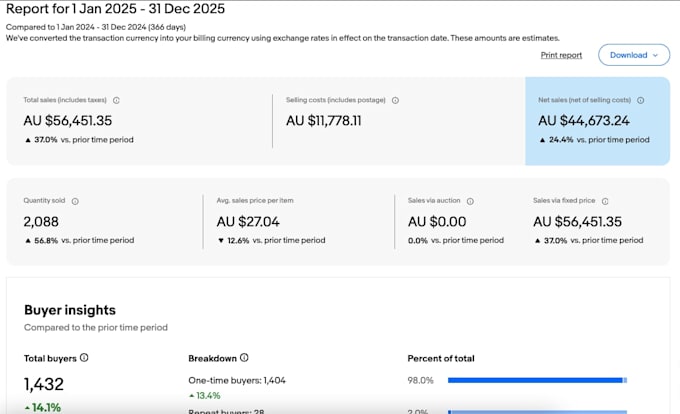Click the One-time buyers: 1,404 line
The width and height of the screenshot is (680, 414).
click(237, 381)
